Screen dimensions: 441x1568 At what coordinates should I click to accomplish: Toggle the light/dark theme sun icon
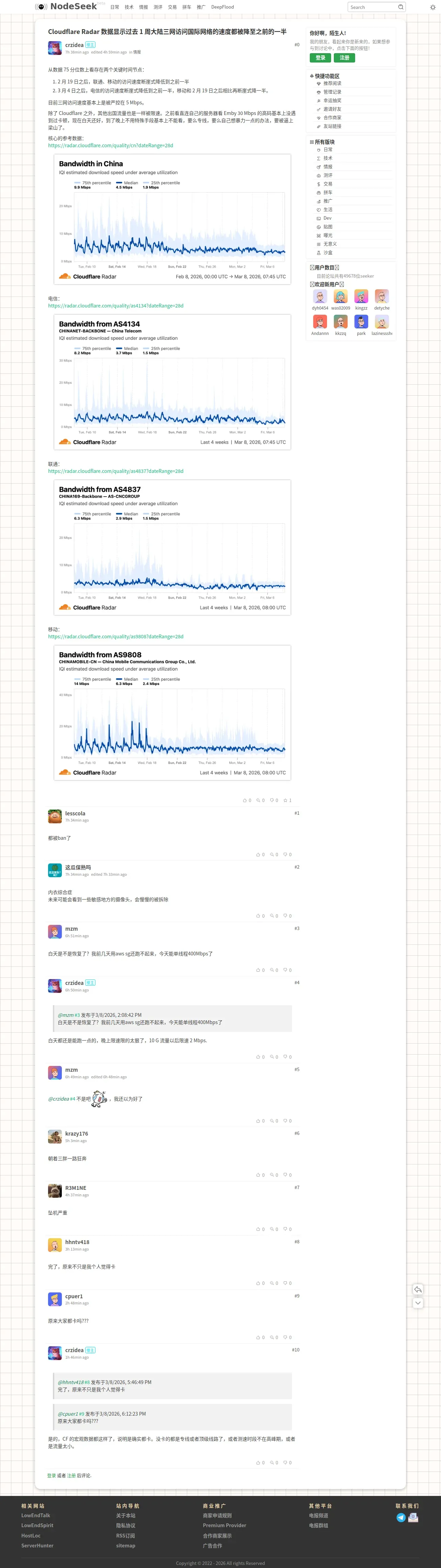[433, 7]
